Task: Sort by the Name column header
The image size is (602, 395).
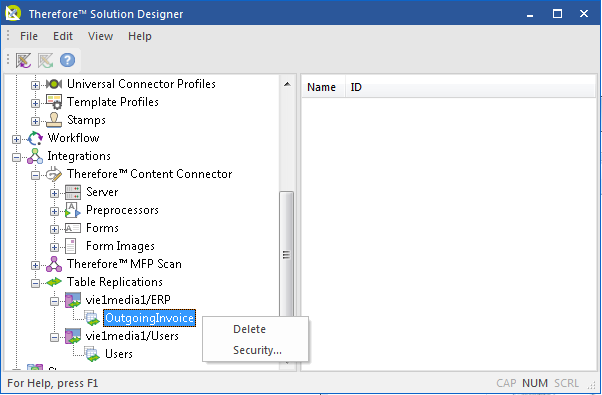Action: [323, 87]
